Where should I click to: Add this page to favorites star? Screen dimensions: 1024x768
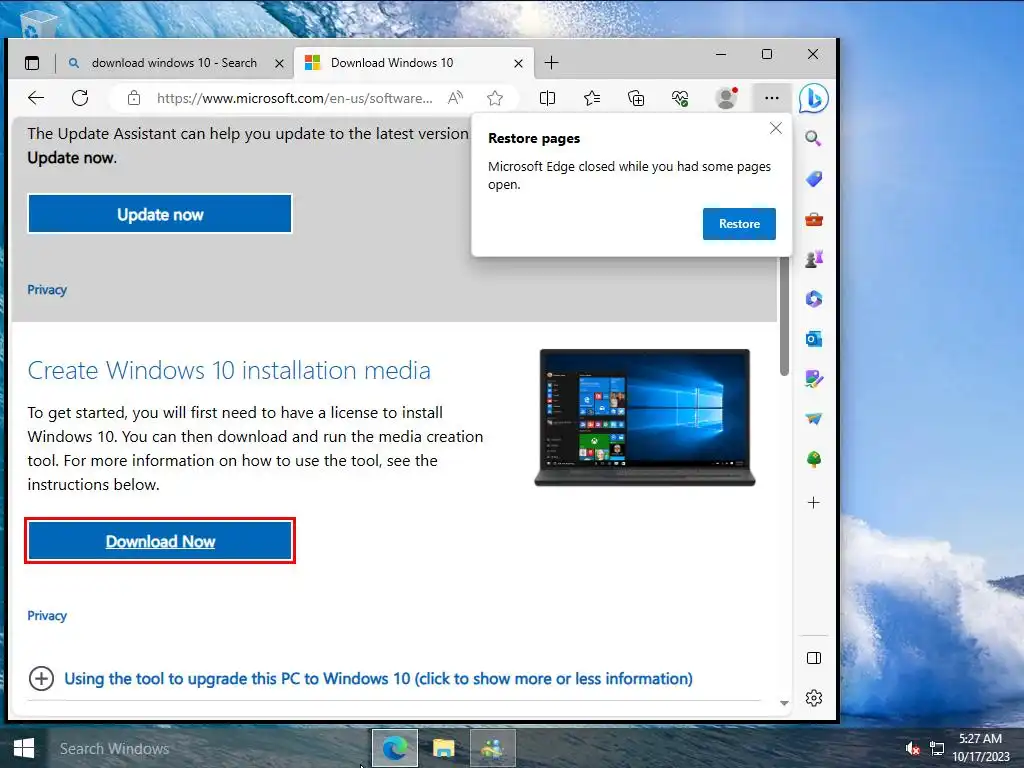495,98
